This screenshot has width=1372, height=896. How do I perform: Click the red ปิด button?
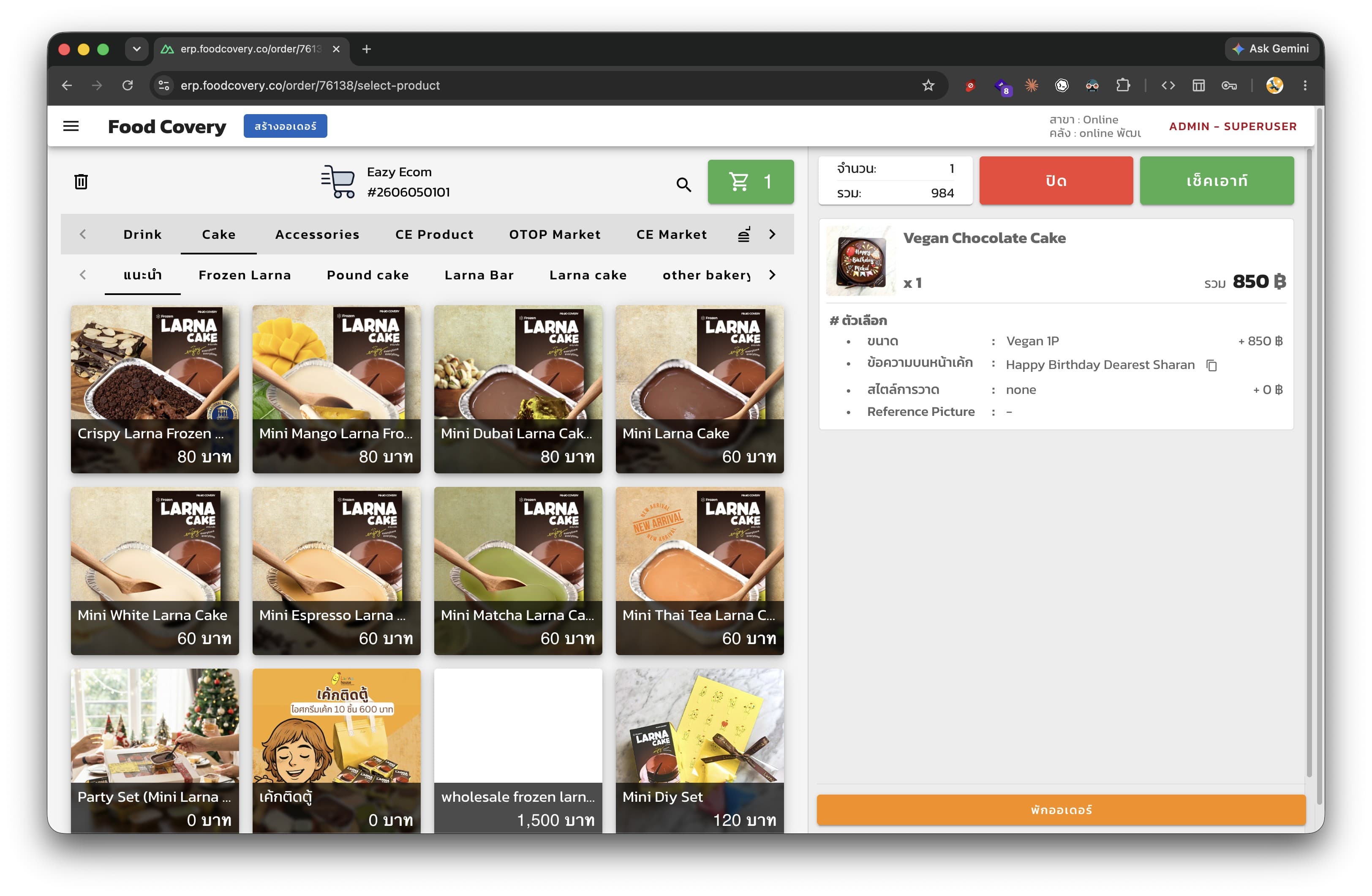[1056, 180]
